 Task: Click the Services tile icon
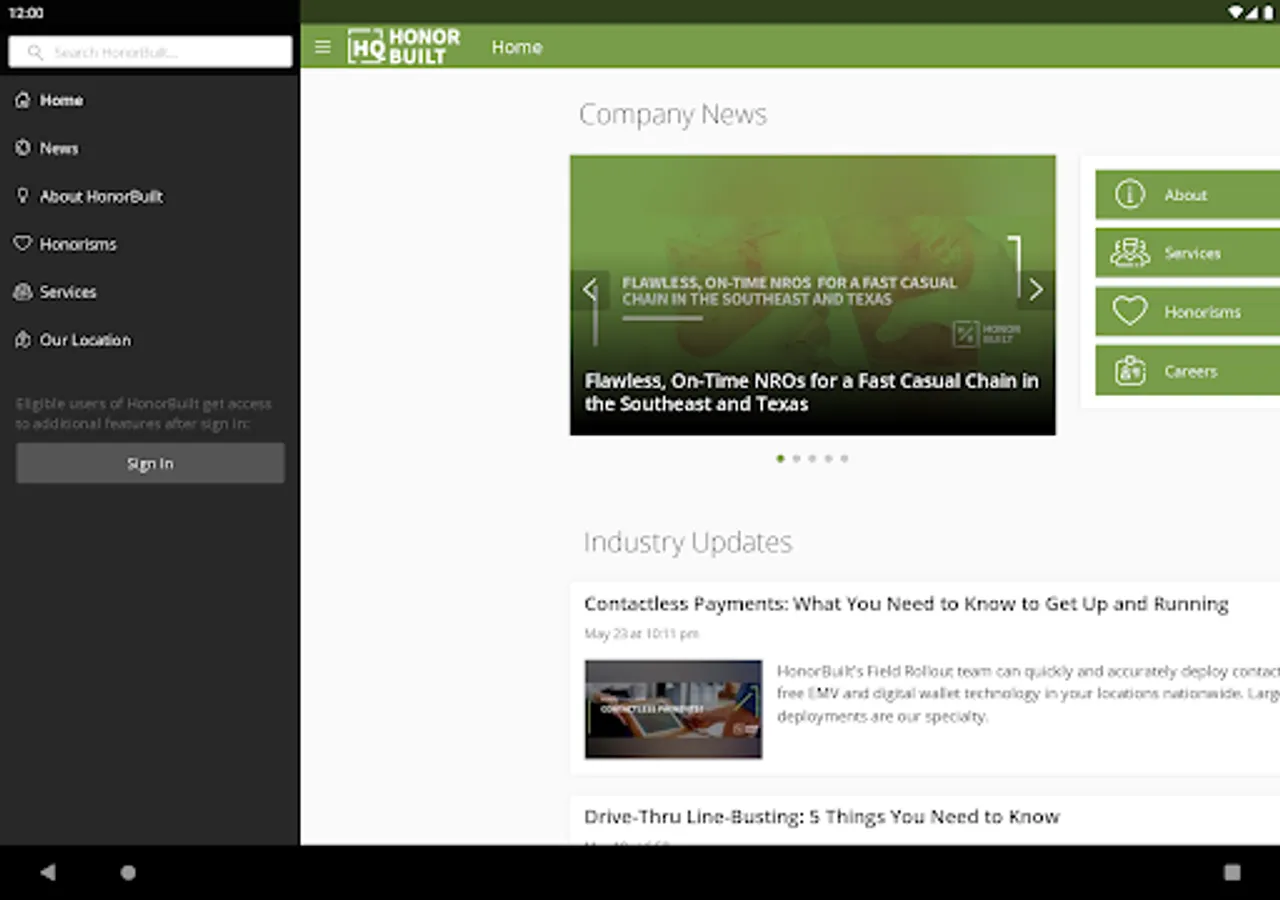1130,253
